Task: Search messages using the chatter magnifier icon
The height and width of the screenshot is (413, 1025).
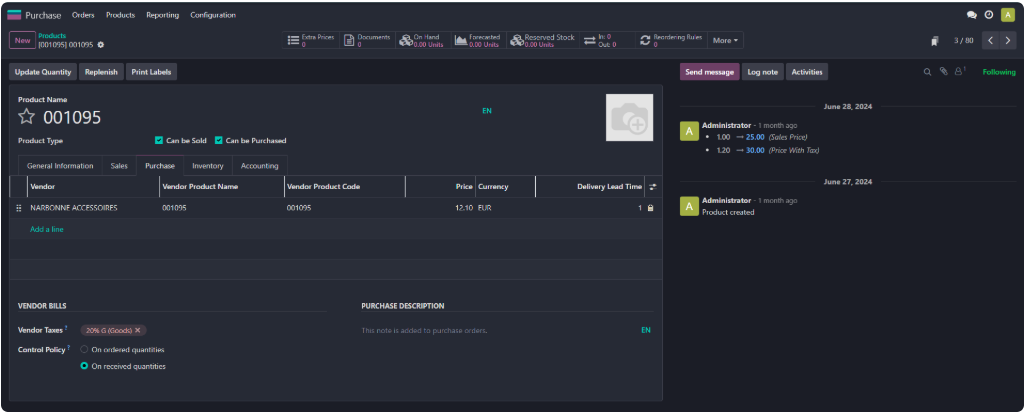Action: point(927,72)
